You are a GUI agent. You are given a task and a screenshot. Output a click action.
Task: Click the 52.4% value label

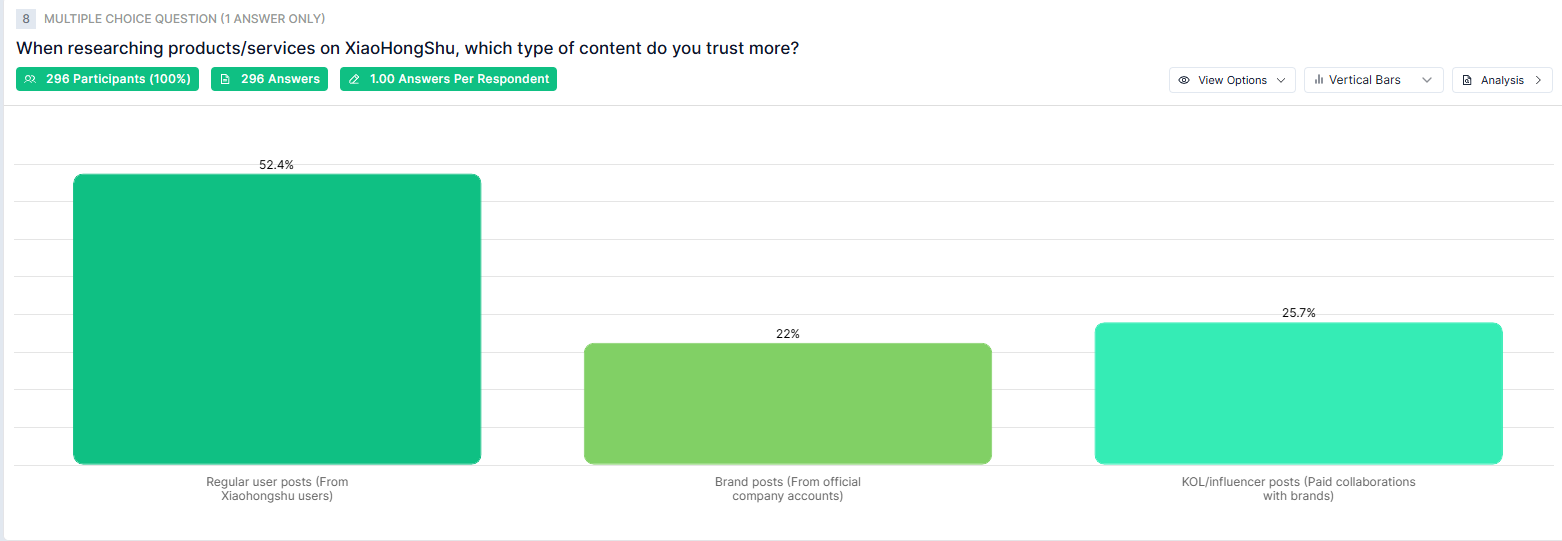click(276, 165)
